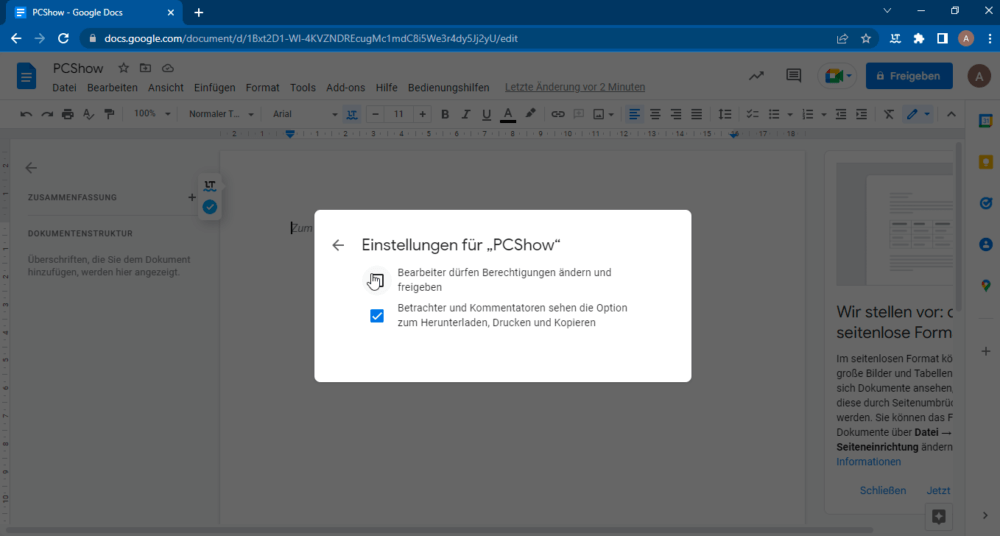Toggle bold formatting
1000x536 pixels.
click(x=445, y=114)
